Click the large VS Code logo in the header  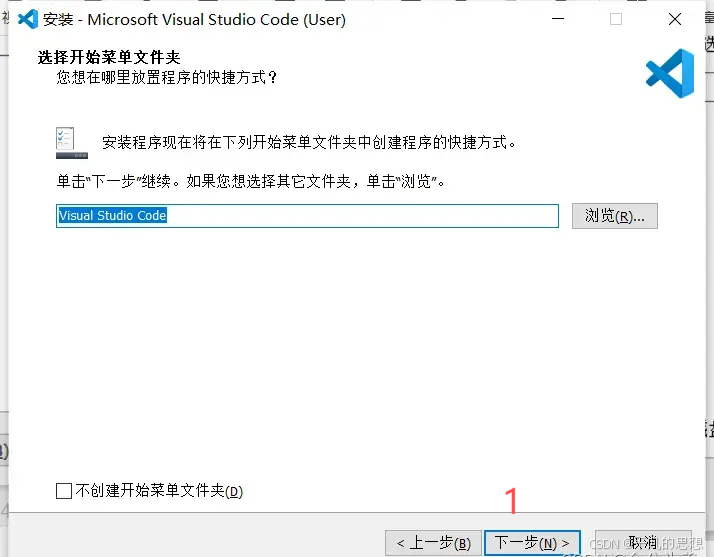point(670,73)
